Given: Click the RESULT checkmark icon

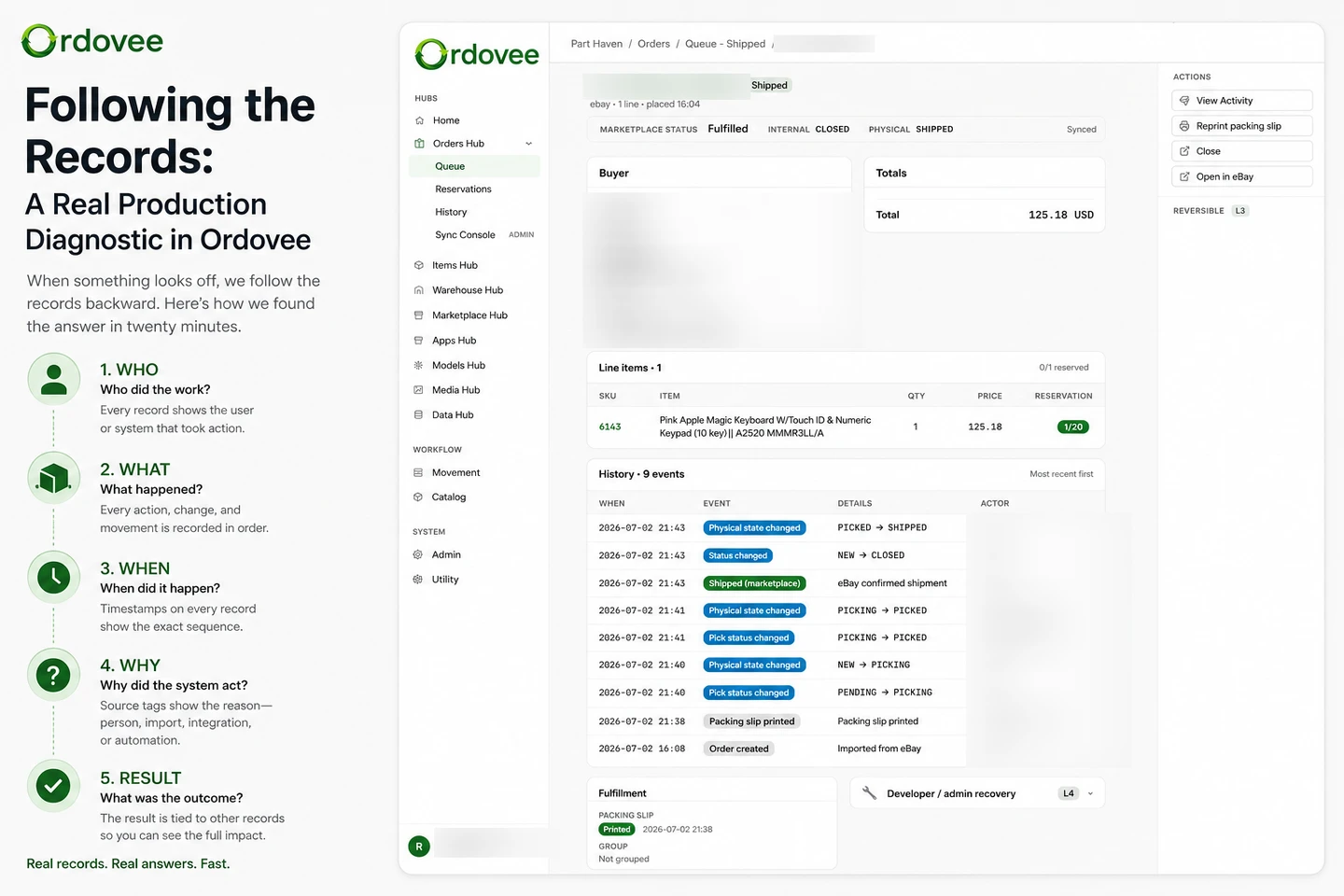Looking at the screenshot, I should click(x=53, y=786).
